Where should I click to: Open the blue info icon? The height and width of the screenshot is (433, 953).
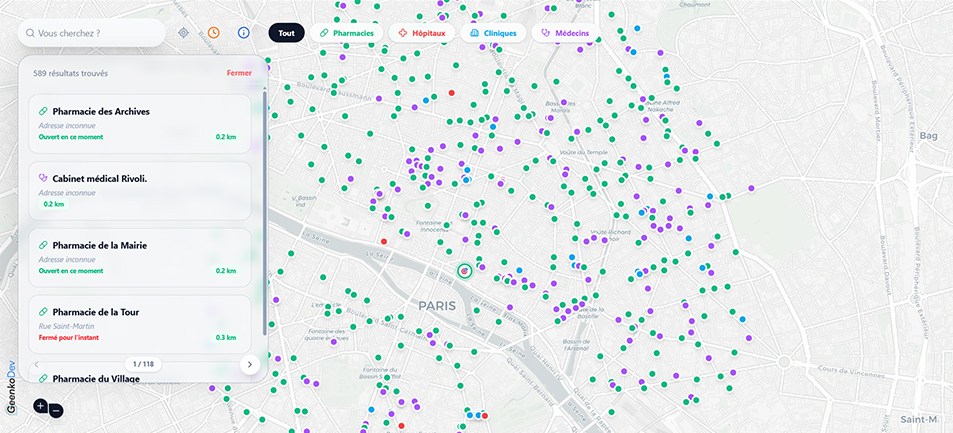244,33
